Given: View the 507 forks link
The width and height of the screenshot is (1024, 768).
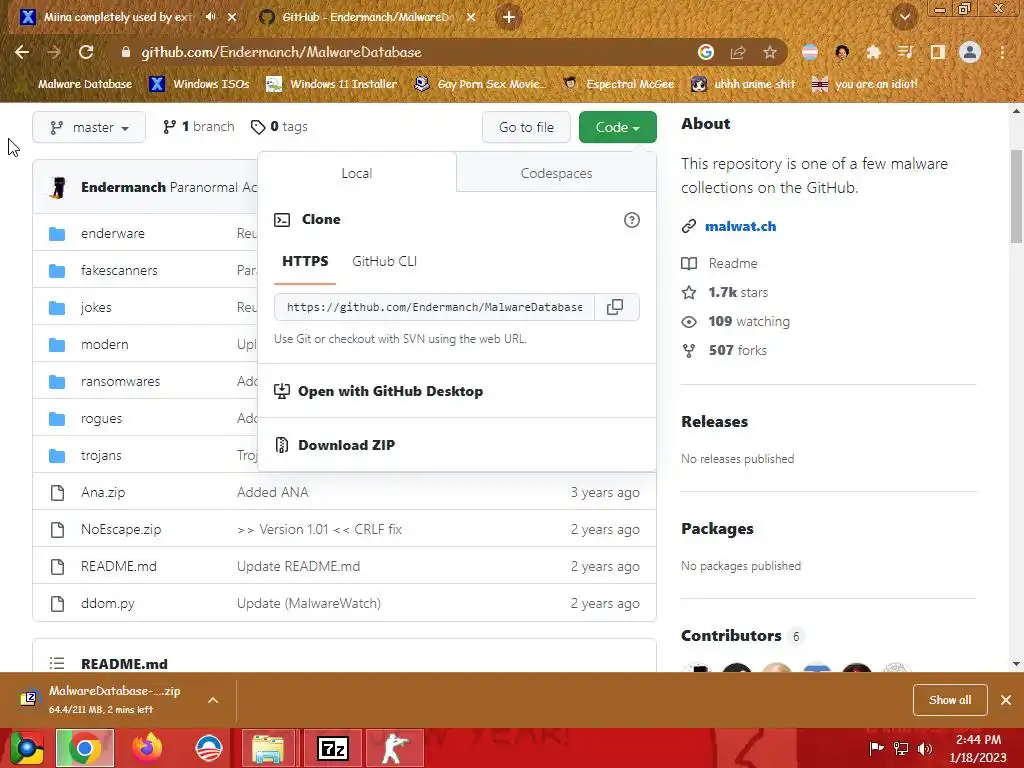Looking at the screenshot, I should pyautogui.click(x=738, y=350).
